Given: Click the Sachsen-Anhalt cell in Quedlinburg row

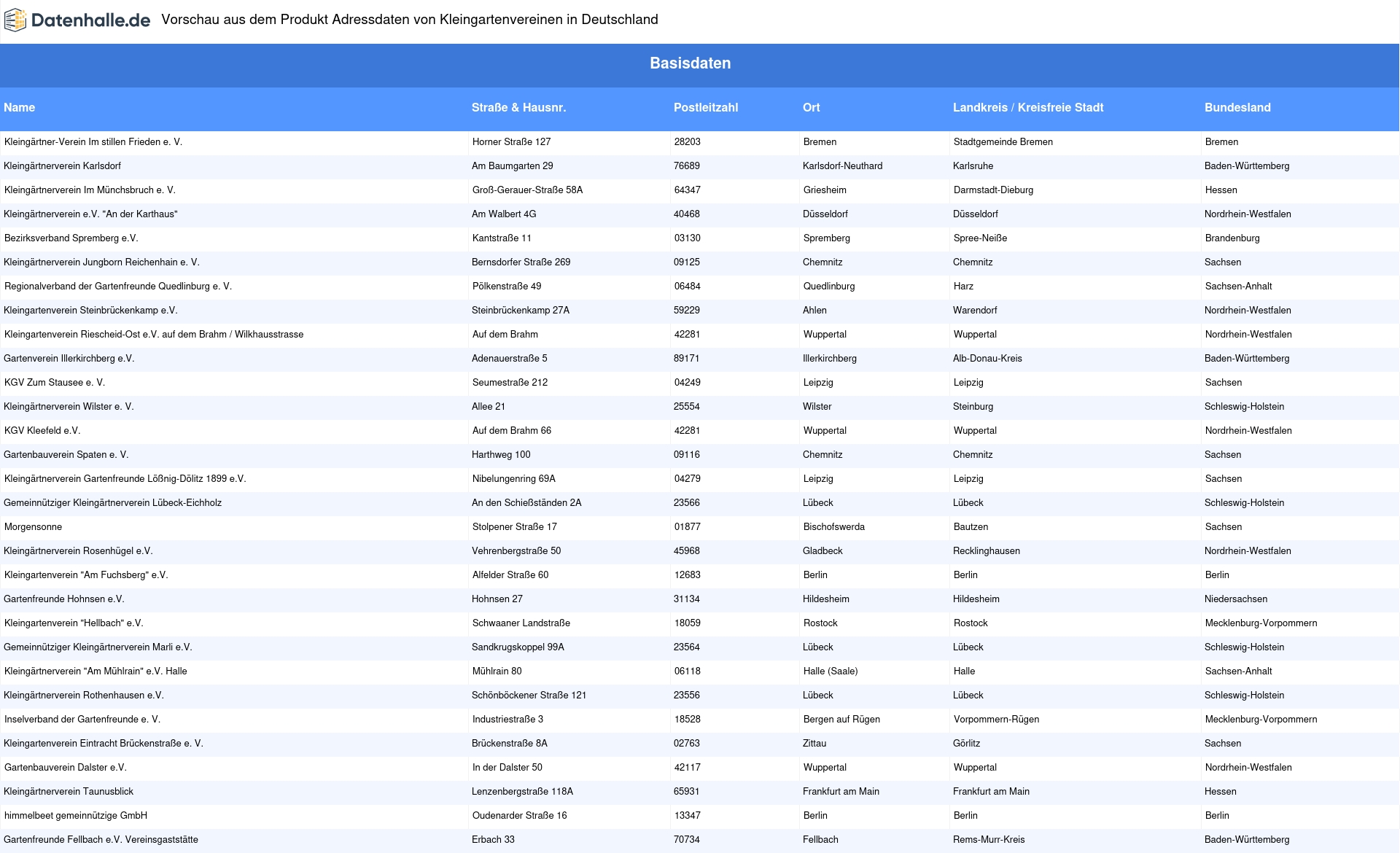Looking at the screenshot, I should coord(1239,287).
